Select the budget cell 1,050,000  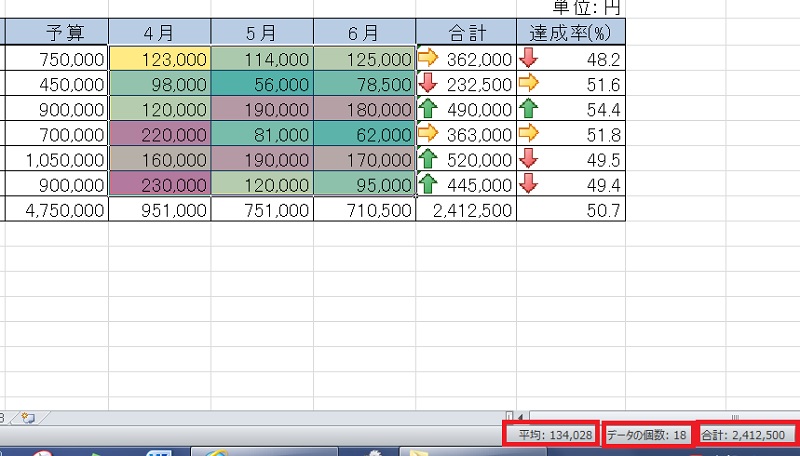[57, 159]
